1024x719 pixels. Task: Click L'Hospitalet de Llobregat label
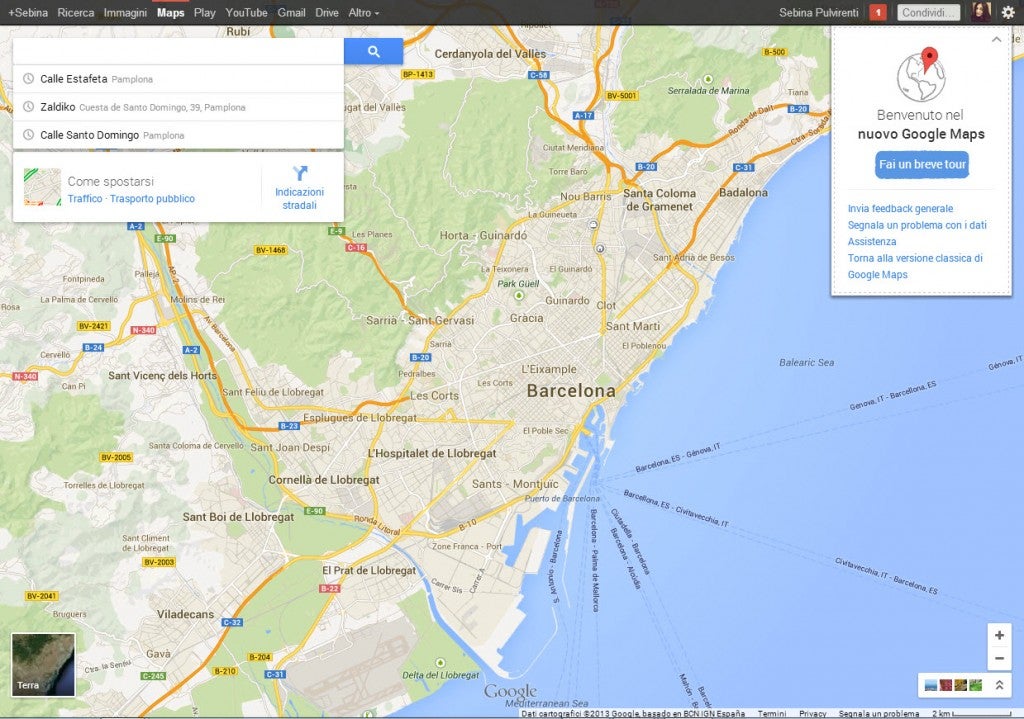432,453
